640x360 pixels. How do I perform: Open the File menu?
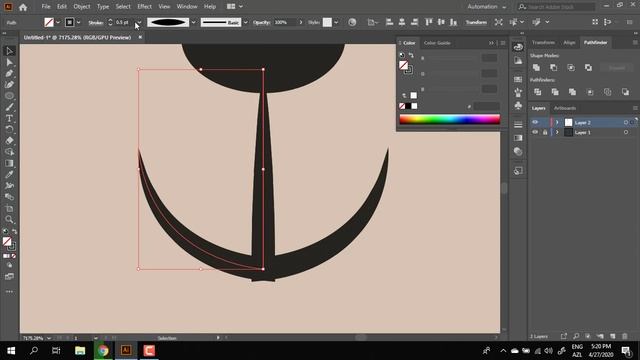point(46,7)
